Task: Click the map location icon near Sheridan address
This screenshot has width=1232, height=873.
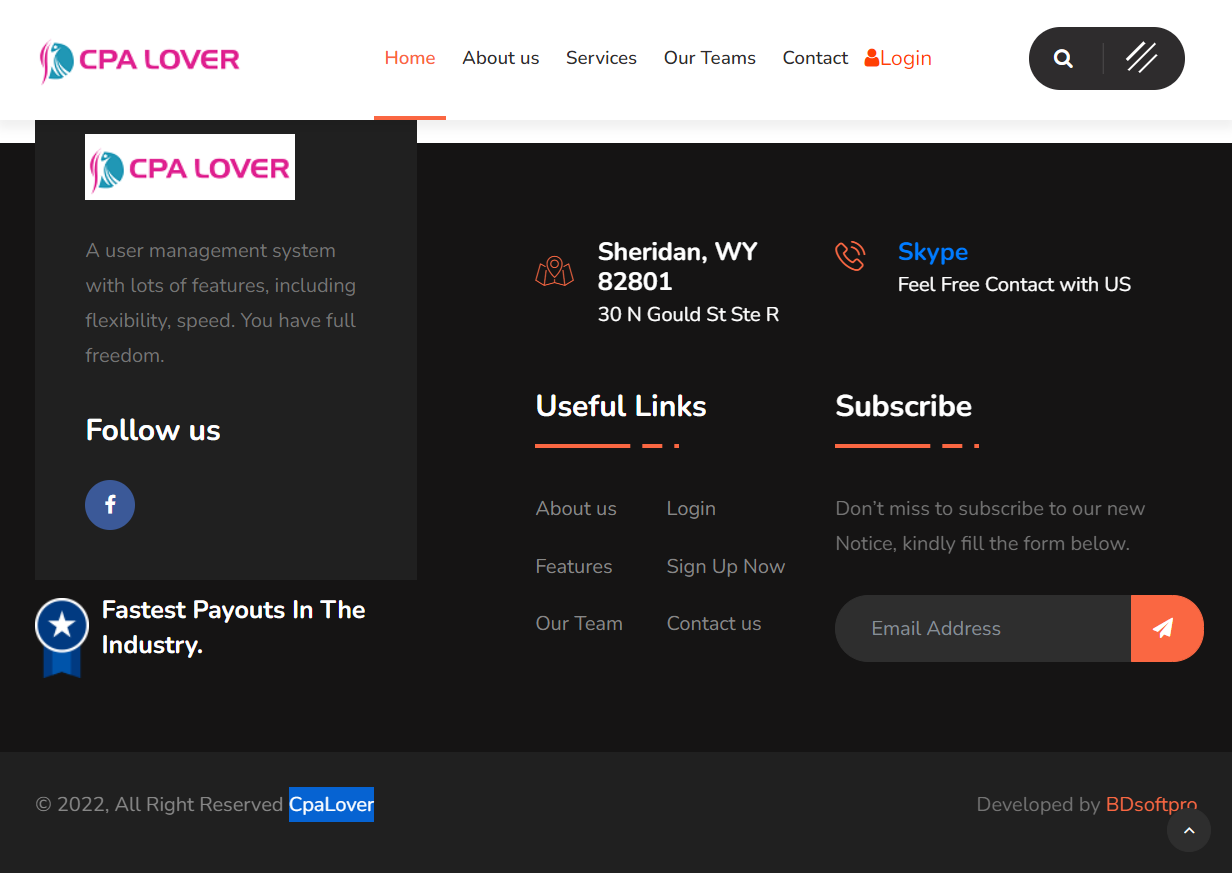Action: pos(555,271)
